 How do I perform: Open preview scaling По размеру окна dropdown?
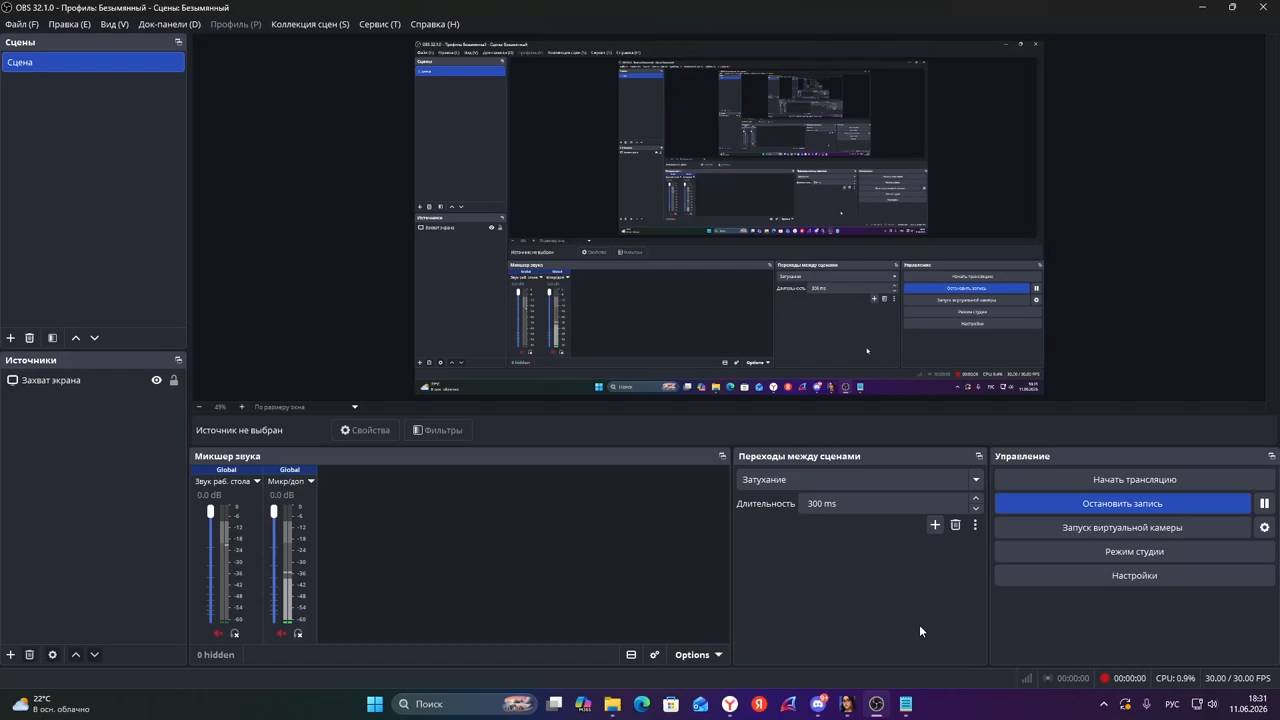[306, 407]
